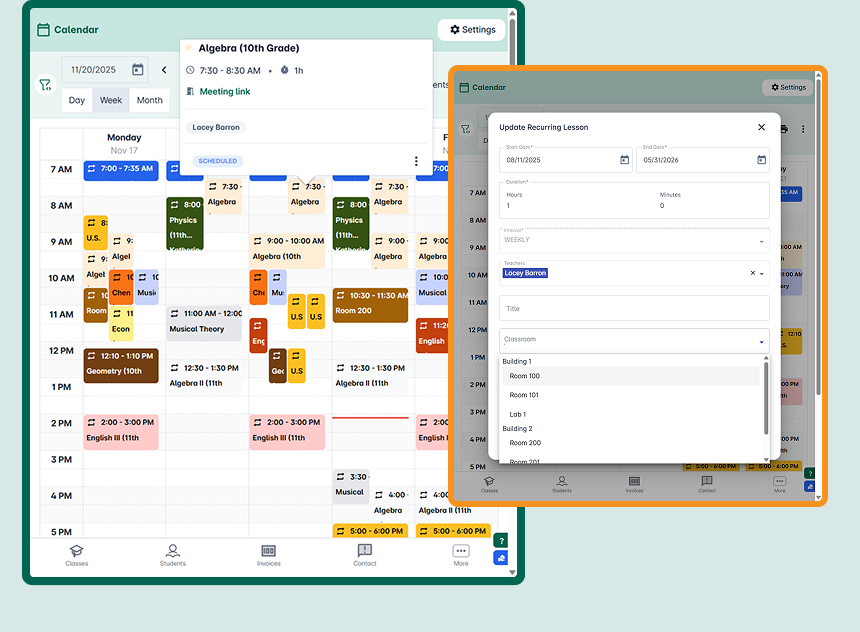Click the classroom list scrollbar
860x632 pixels.
pos(767,398)
